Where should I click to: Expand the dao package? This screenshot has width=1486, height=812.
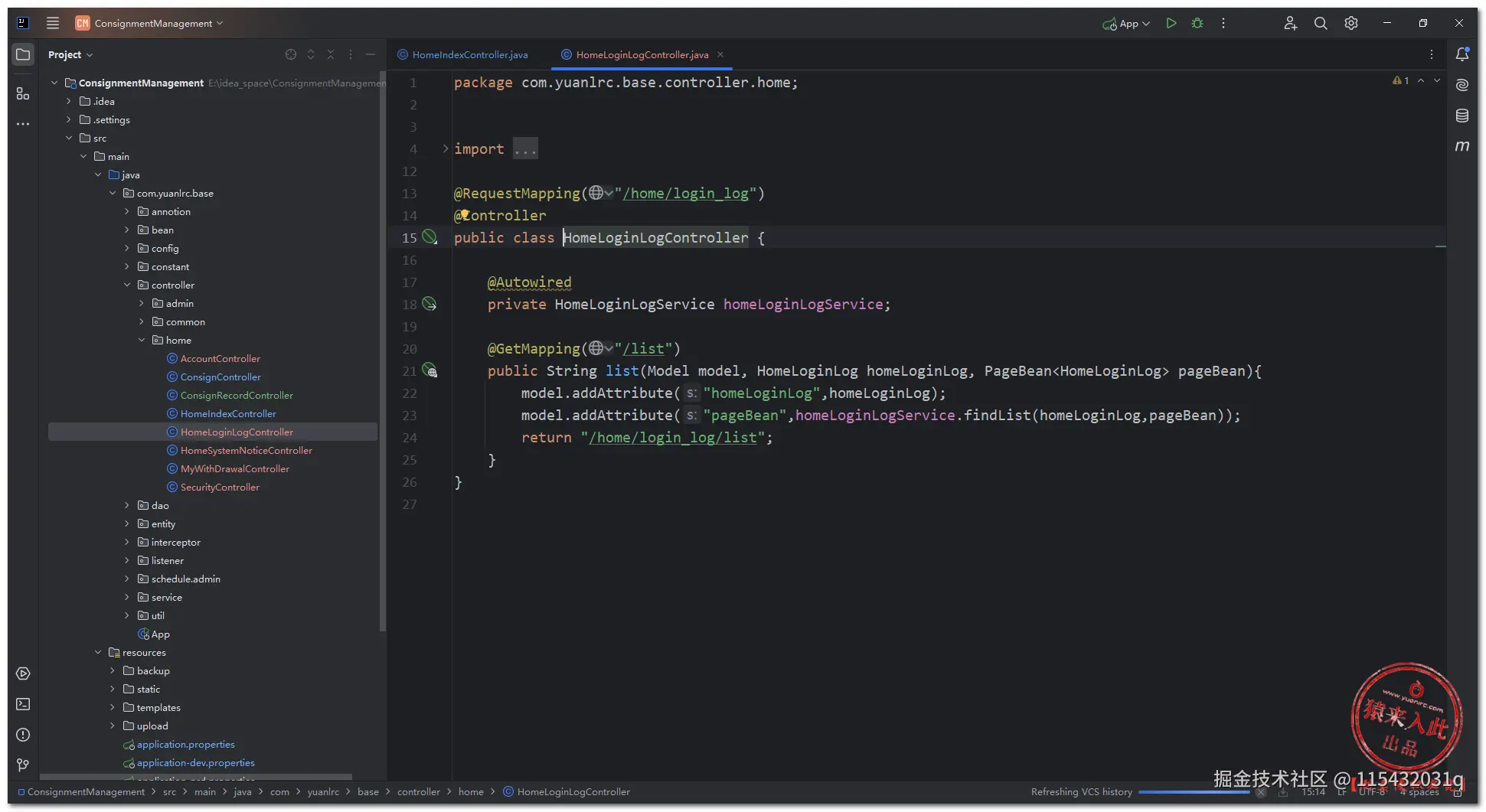pos(127,505)
